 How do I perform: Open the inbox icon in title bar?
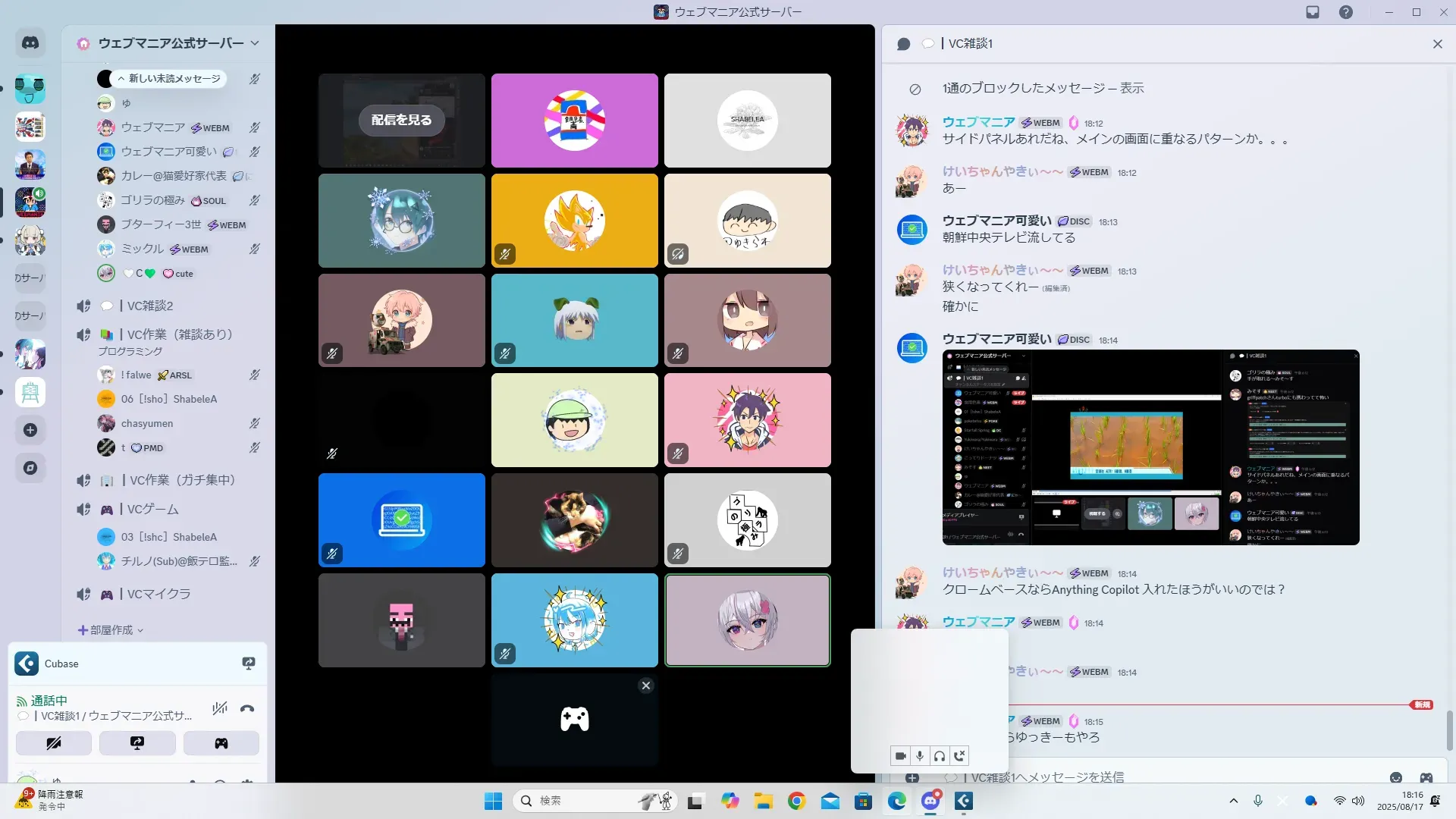[x=1313, y=12]
